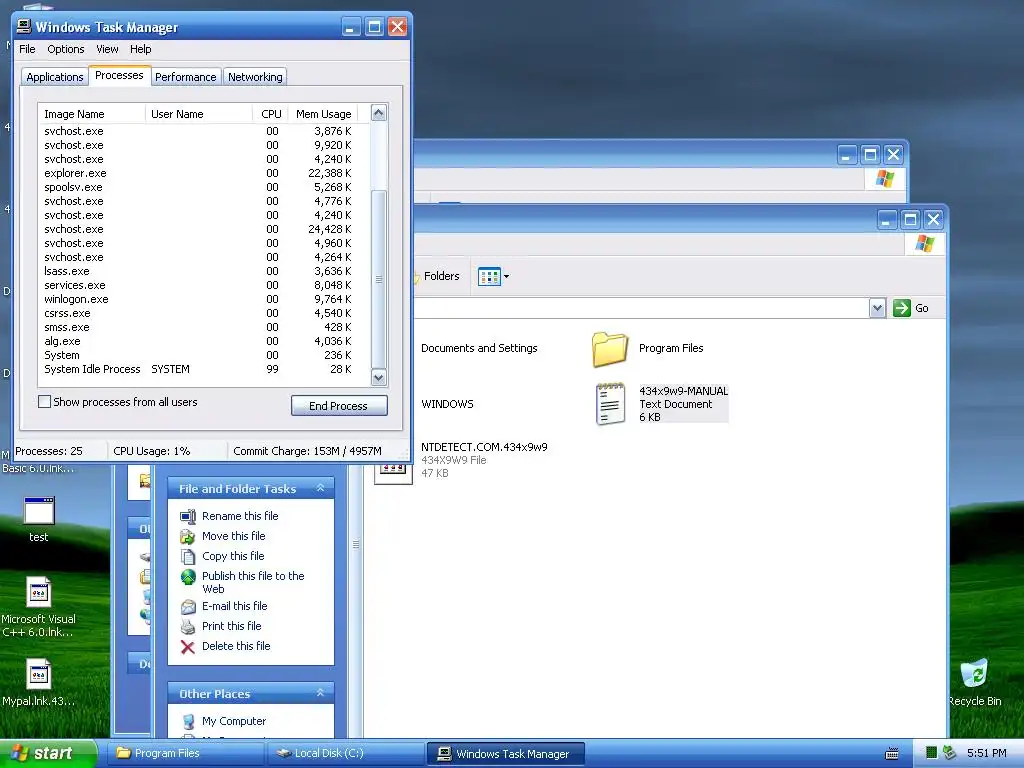The height and width of the screenshot is (768, 1024).
Task: Sort processes by Image Name column
Action: [91, 114]
